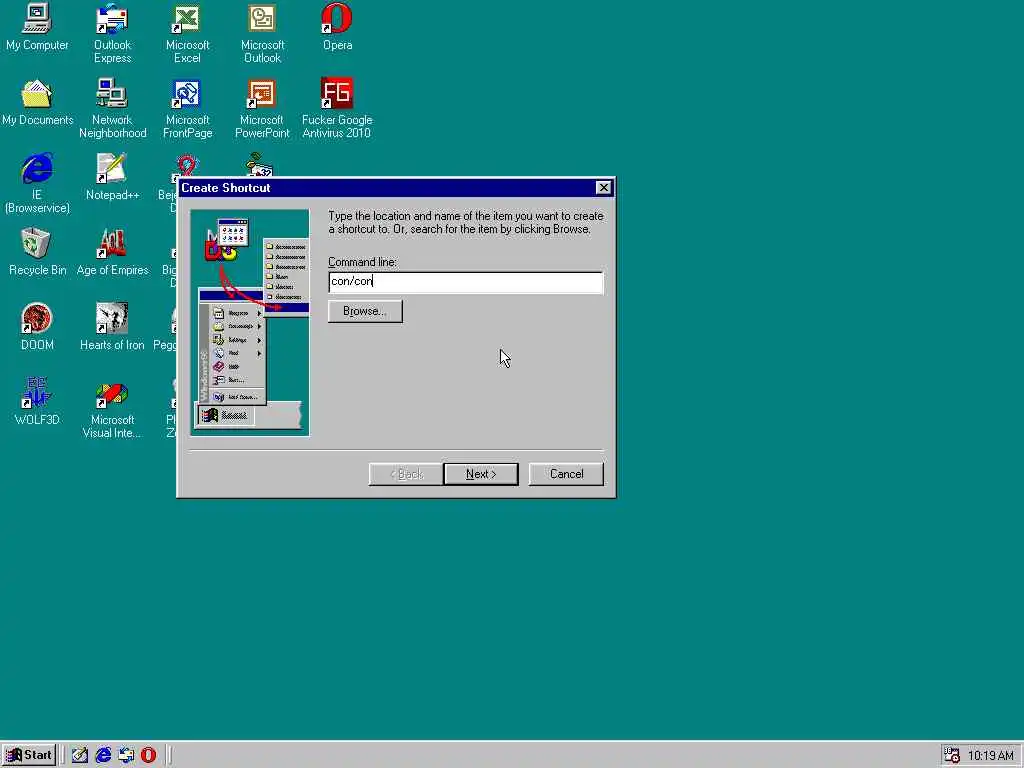Click the 10:19 AM clock in taskbar
The height and width of the screenshot is (768, 1024).
coord(990,756)
